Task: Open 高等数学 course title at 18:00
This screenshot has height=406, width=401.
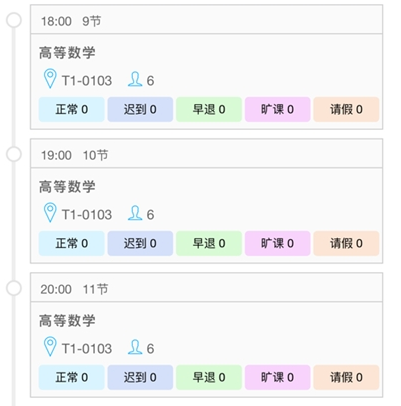Action: coord(67,53)
